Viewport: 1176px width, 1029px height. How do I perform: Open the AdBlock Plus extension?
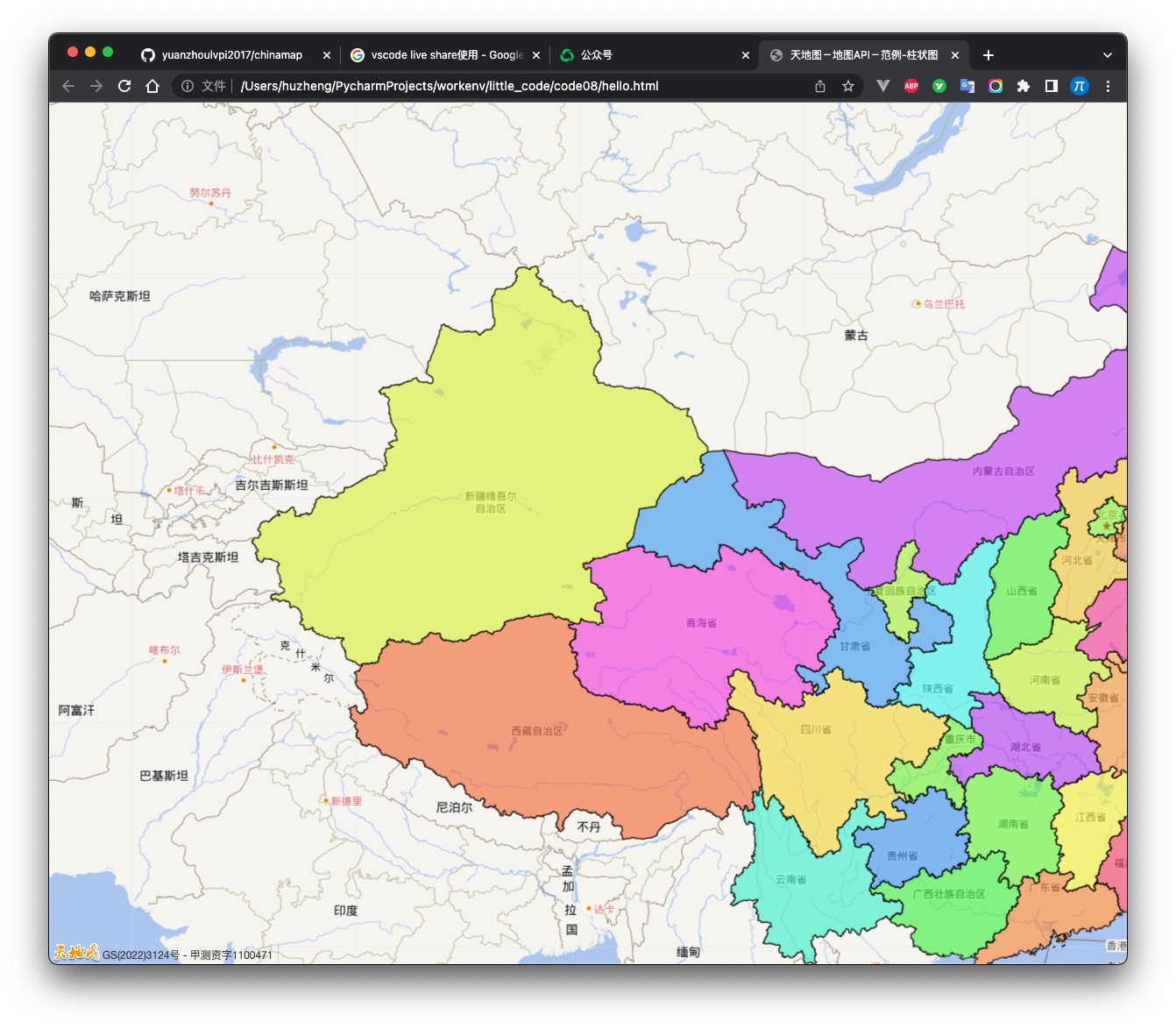(x=911, y=86)
